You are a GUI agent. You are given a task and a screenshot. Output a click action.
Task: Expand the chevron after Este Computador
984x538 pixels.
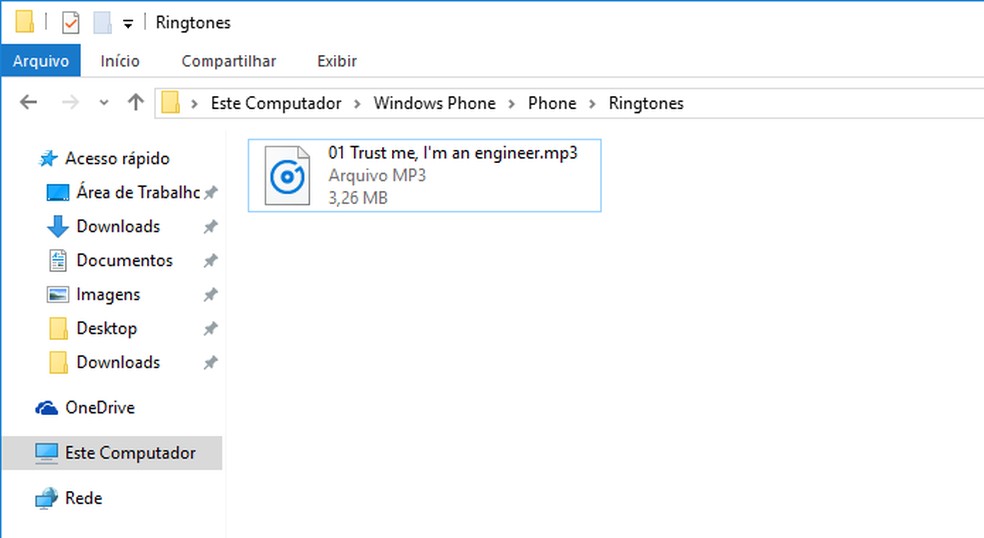357,104
